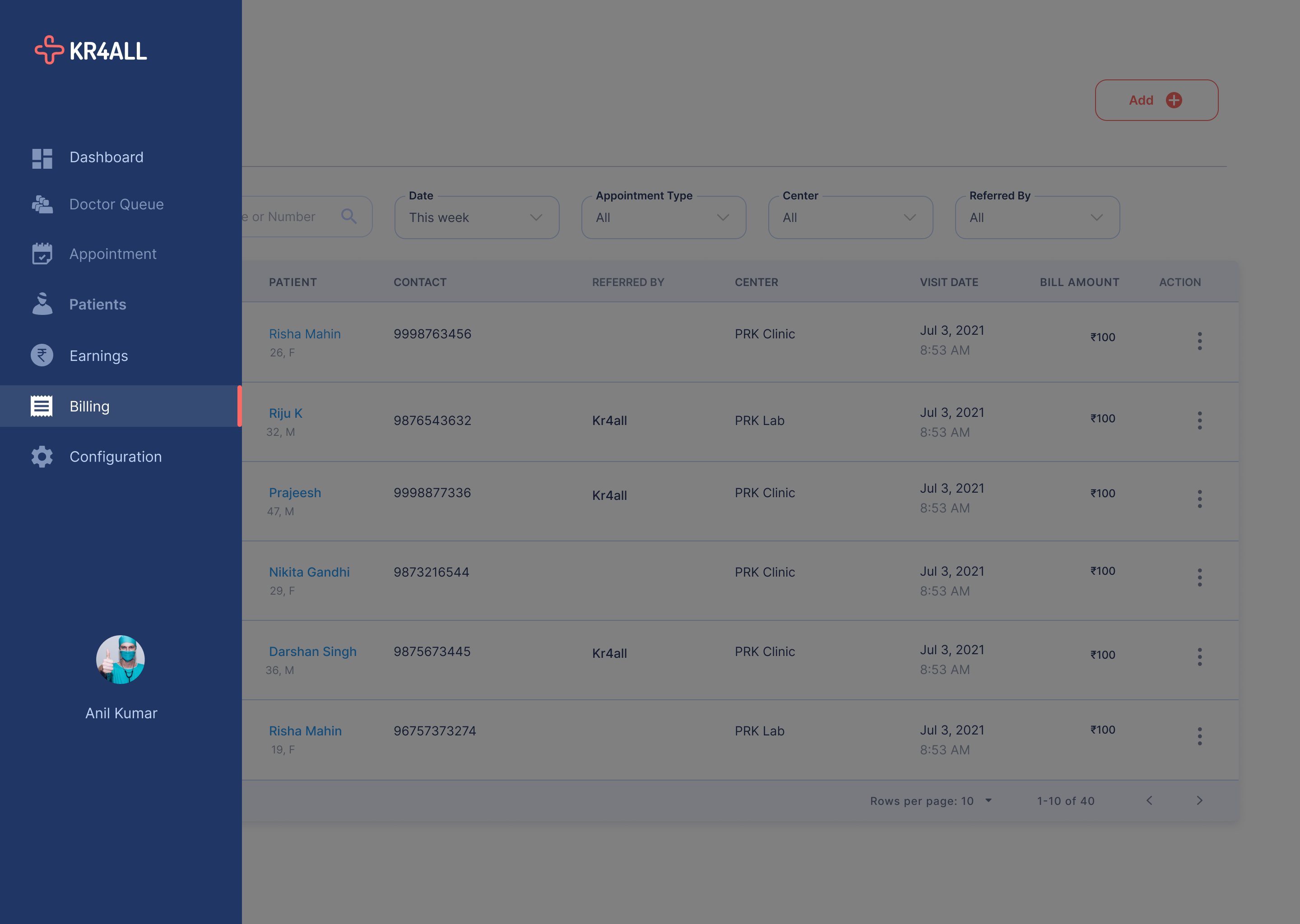The height and width of the screenshot is (924, 1300).
Task: Click the Doctor Queue sidebar icon
Action: tap(42, 204)
